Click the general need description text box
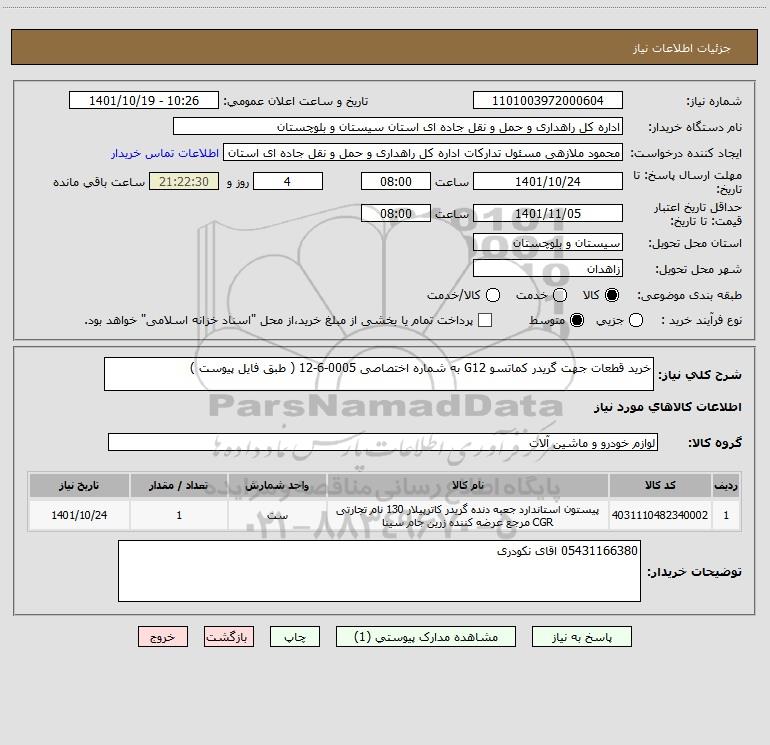 tap(379, 374)
